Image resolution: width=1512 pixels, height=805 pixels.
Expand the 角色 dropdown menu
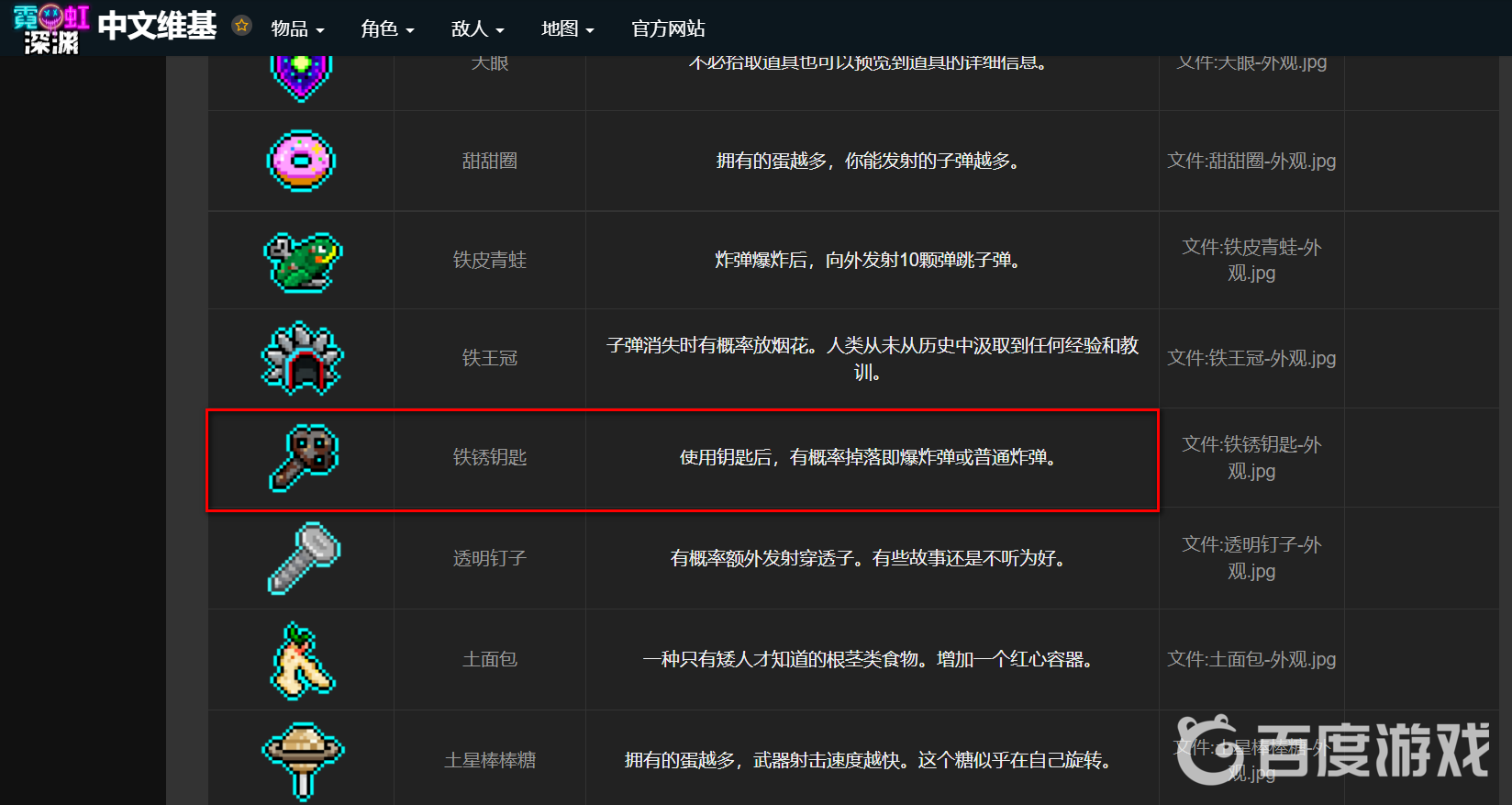(x=387, y=29)
